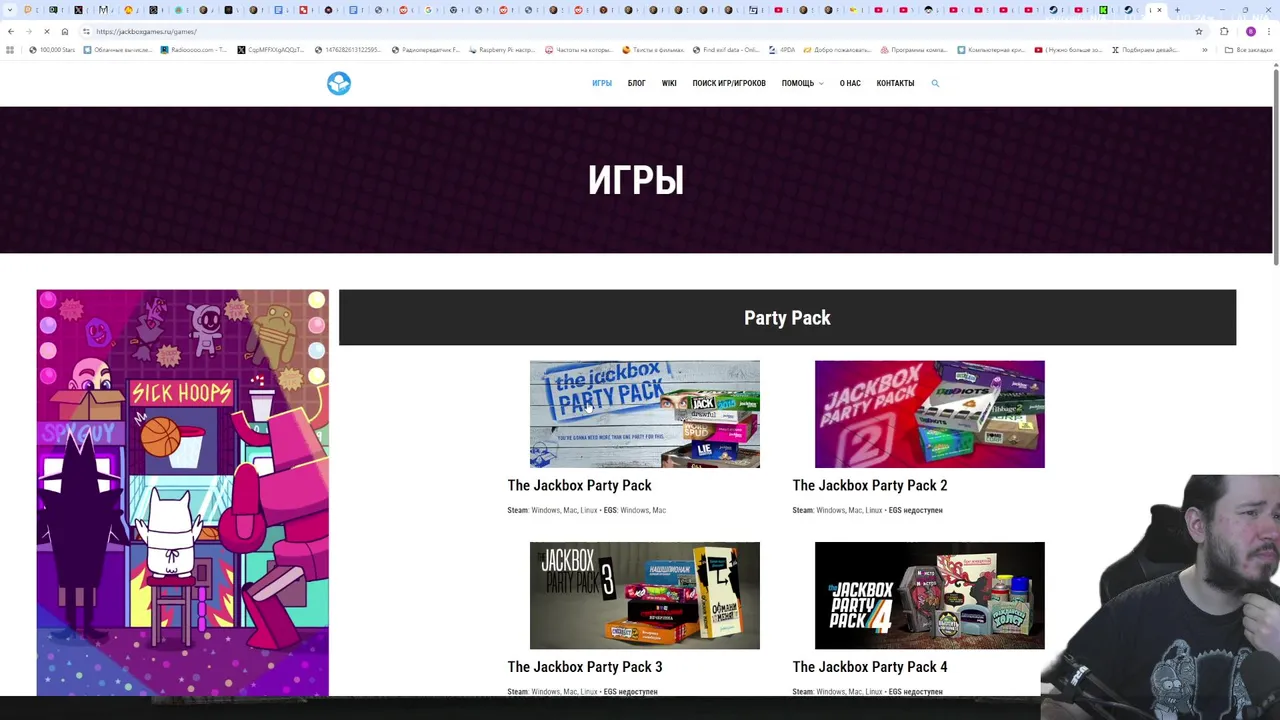Viewport: 1280px width, 720px height.
Task: Open the Raspberry Pi bookmark
Action: pos(502,50)
